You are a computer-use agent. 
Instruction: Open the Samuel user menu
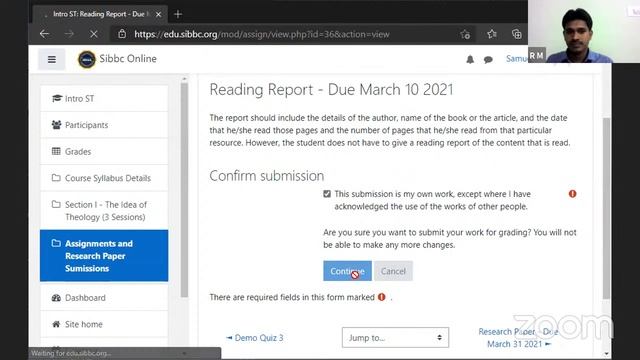(517, 58)
